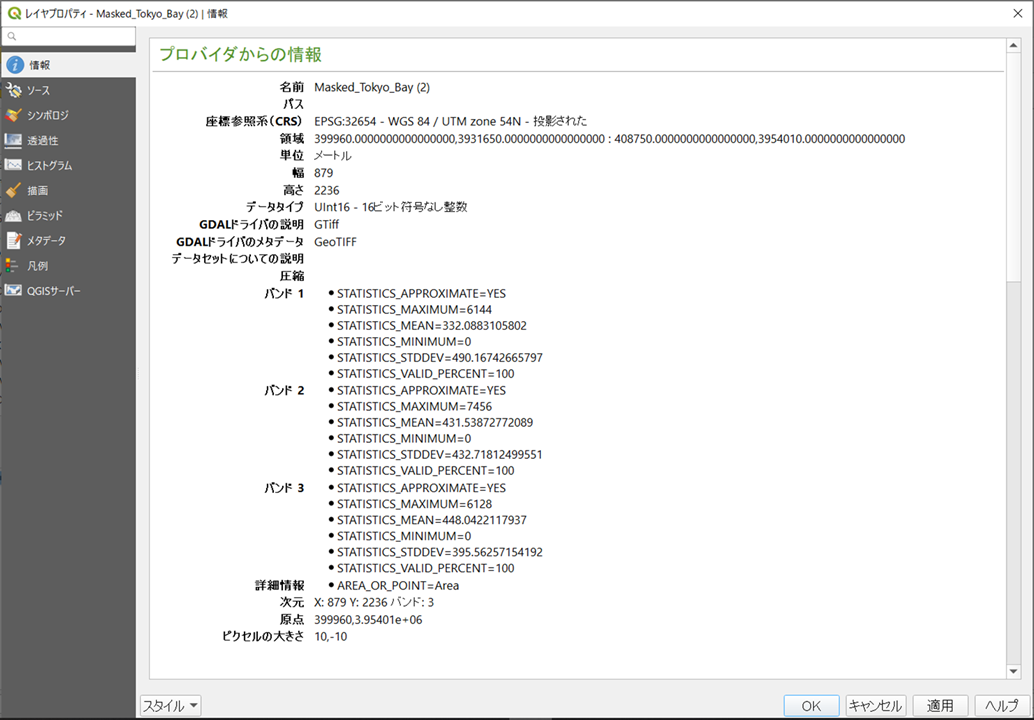Click the extent value starting 399960.0000
This screenshot has width=1034, height=720.
(609, 138)
